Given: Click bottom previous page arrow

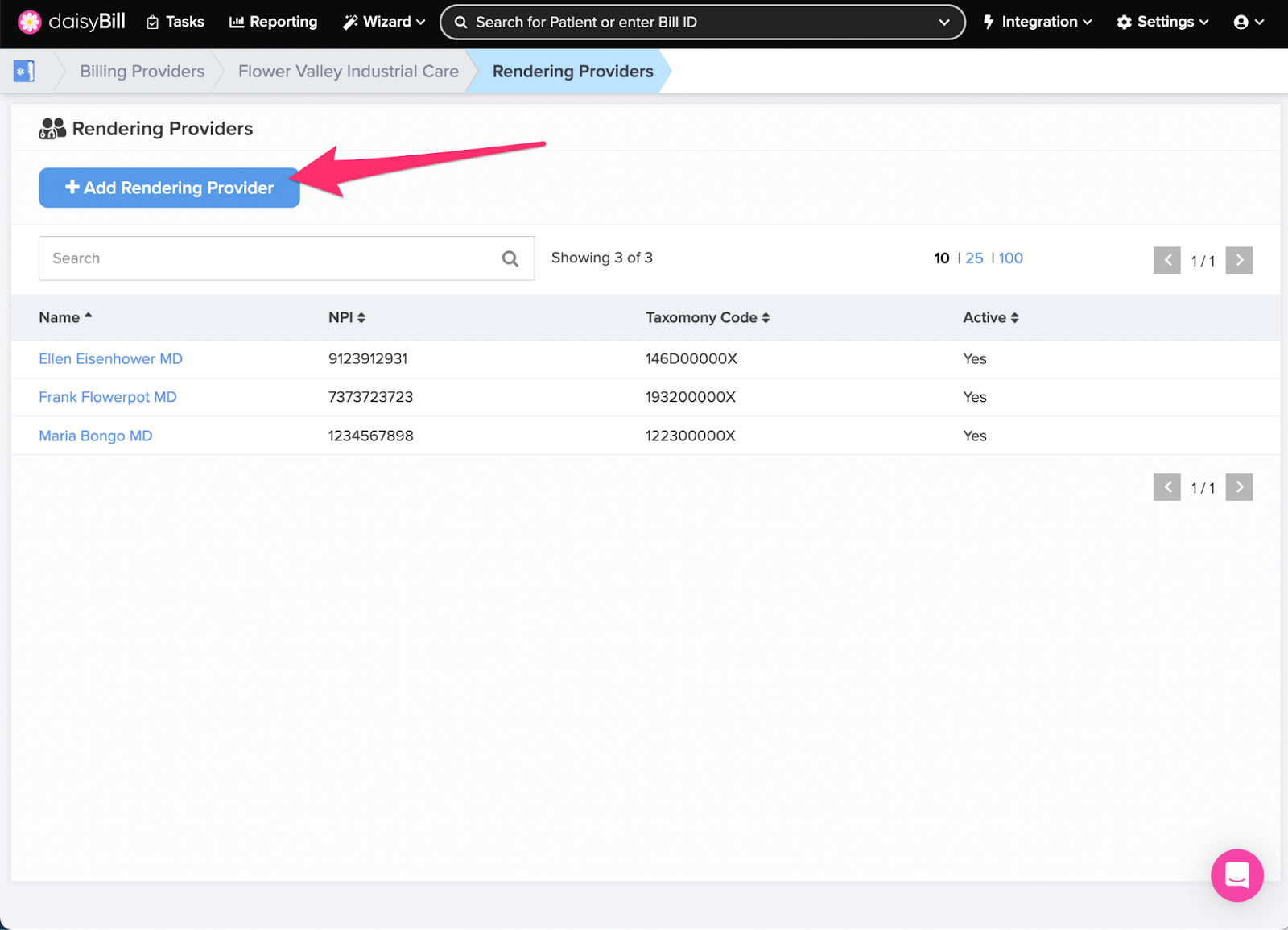Looking at the screenshot, I should (x=1166, y=487).
